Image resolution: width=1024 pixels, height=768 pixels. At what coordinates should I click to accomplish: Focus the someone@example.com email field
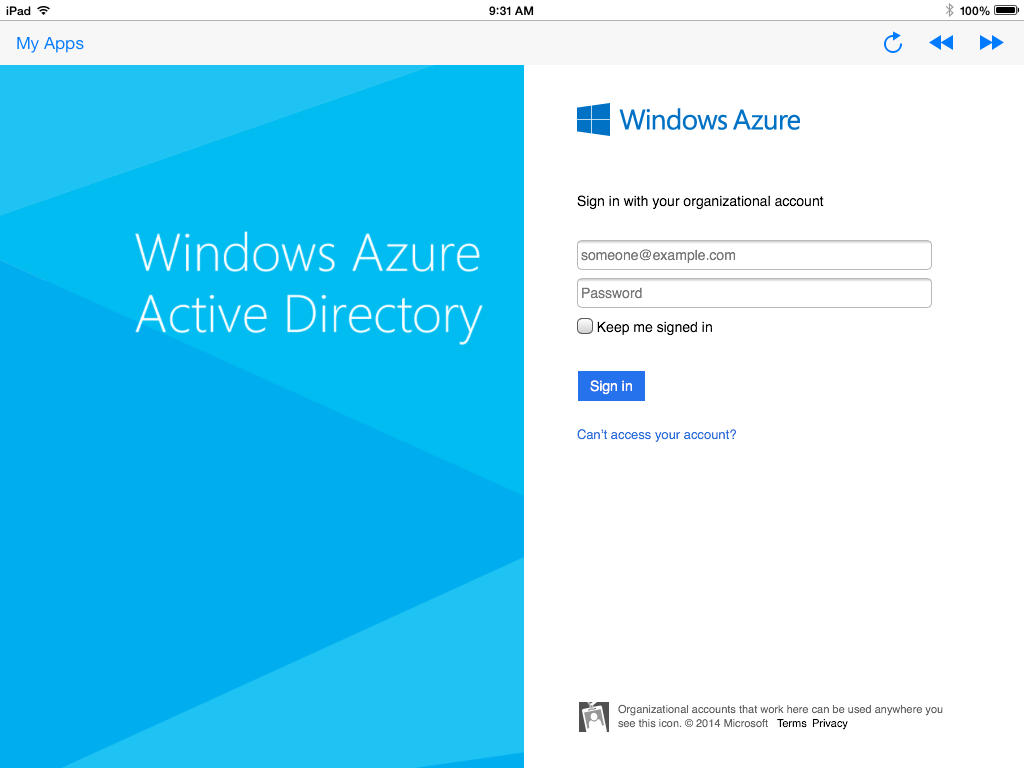(754, 255)
